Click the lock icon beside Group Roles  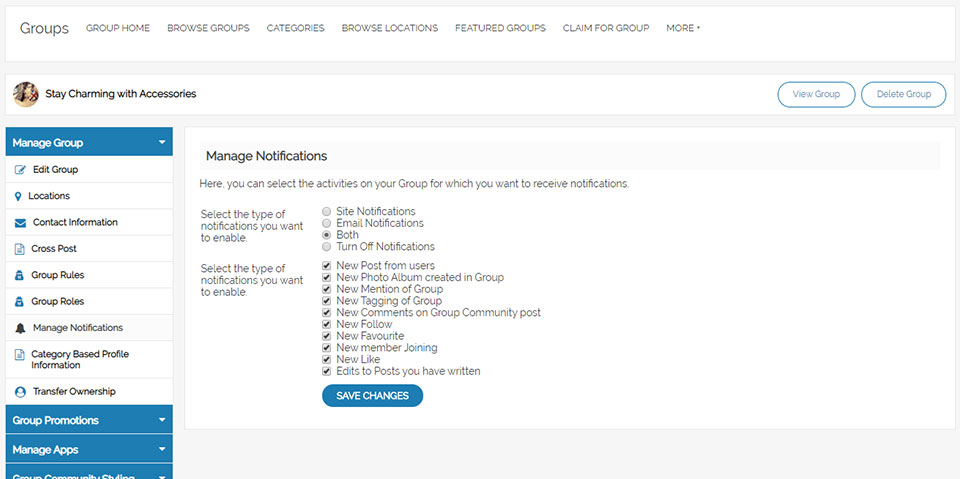point(20,301)
